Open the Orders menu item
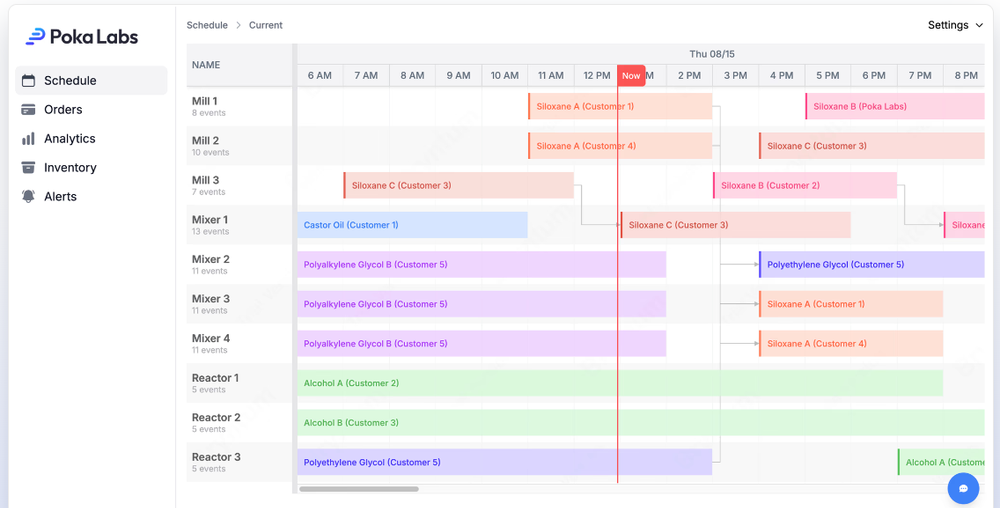 pyautogui.click(x=63, y=110)
